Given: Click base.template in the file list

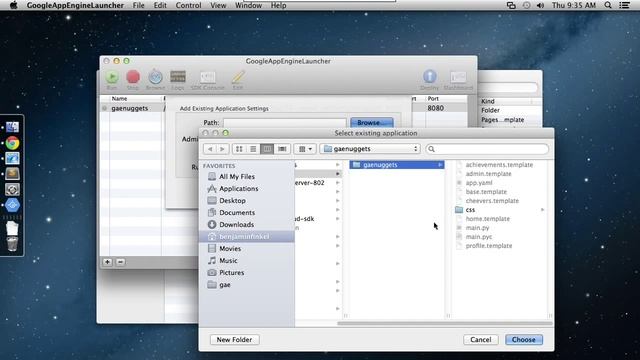Looking at the screenshot, I should click(x=486, y=191).
